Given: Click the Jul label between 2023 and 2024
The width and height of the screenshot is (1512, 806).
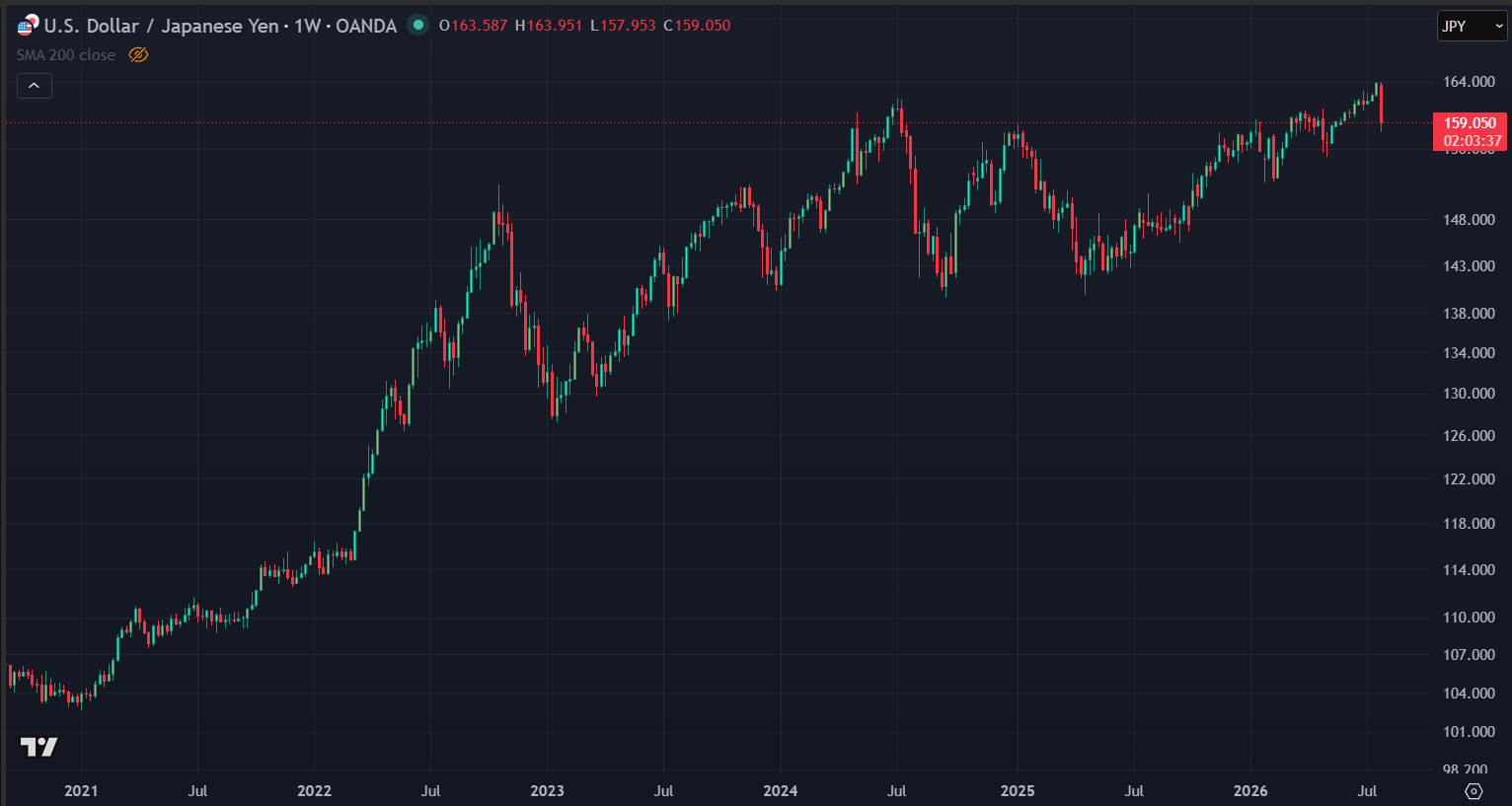Looking at the screenshot, I should [x=663, y=791].
